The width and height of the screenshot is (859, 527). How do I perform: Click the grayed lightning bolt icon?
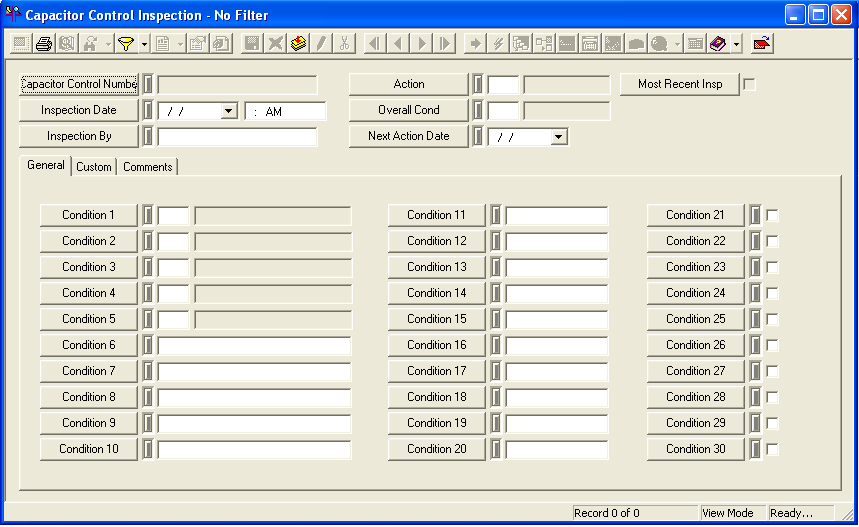coord(498,43)
